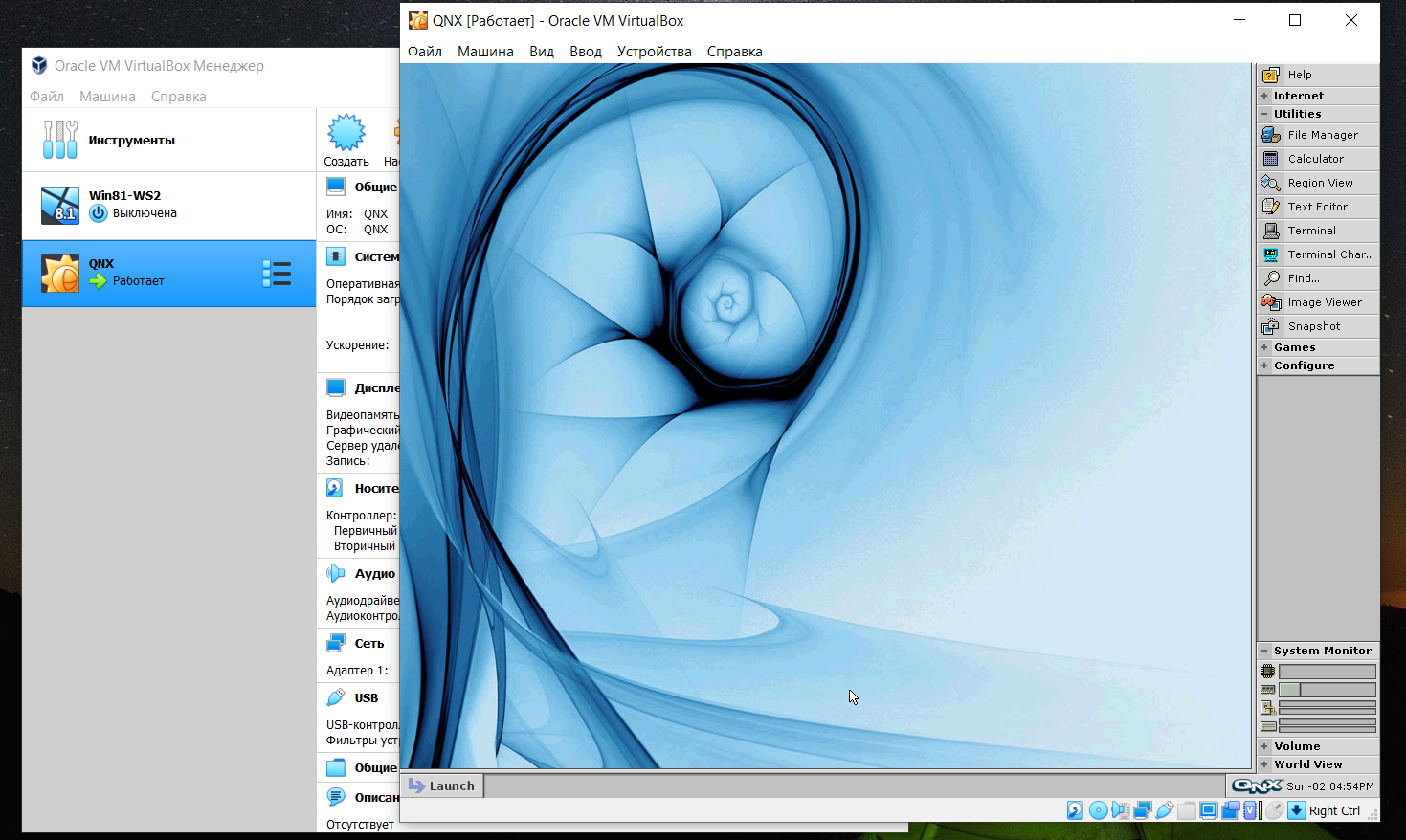
Task: Select QNX machine in Manager list
Action: 168,274
